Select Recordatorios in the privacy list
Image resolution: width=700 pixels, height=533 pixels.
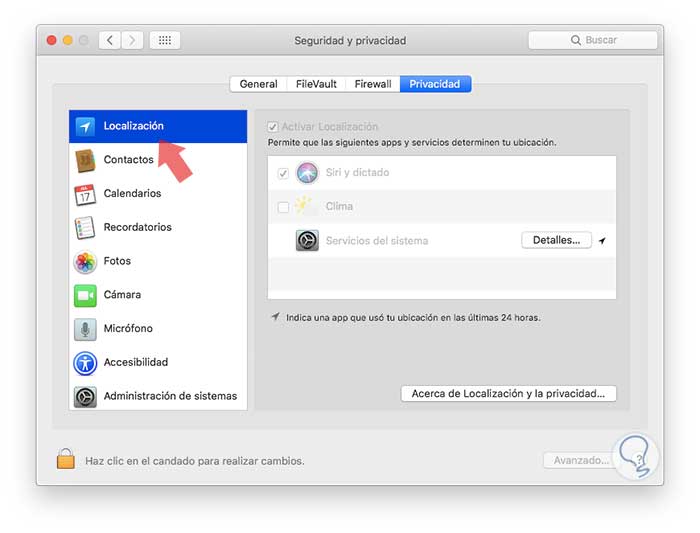coord(158,228)
